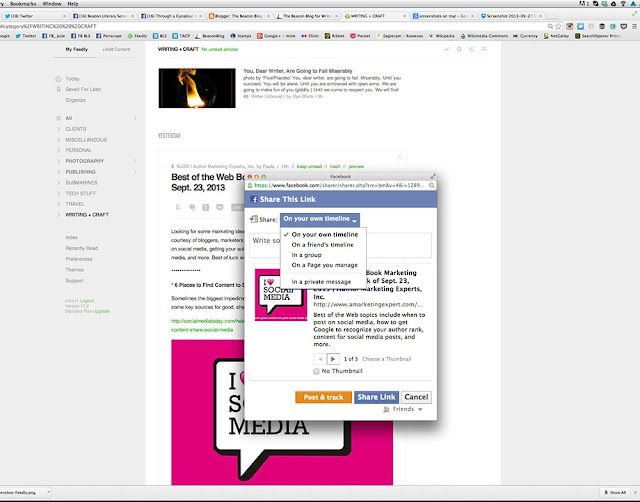
Task: Open the Bookmarks menu in the menu bar
Action: [23, 4]
